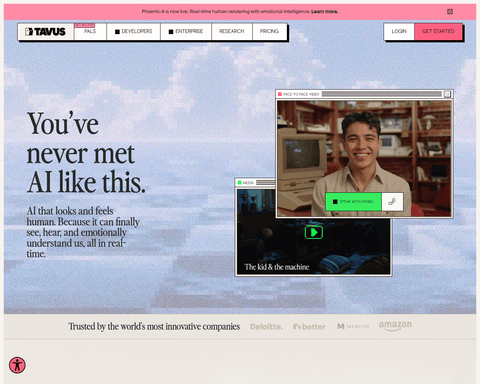Click the "The kid & the machine" caption
This screenshot has width=480, height=384.
click(277, 267)
